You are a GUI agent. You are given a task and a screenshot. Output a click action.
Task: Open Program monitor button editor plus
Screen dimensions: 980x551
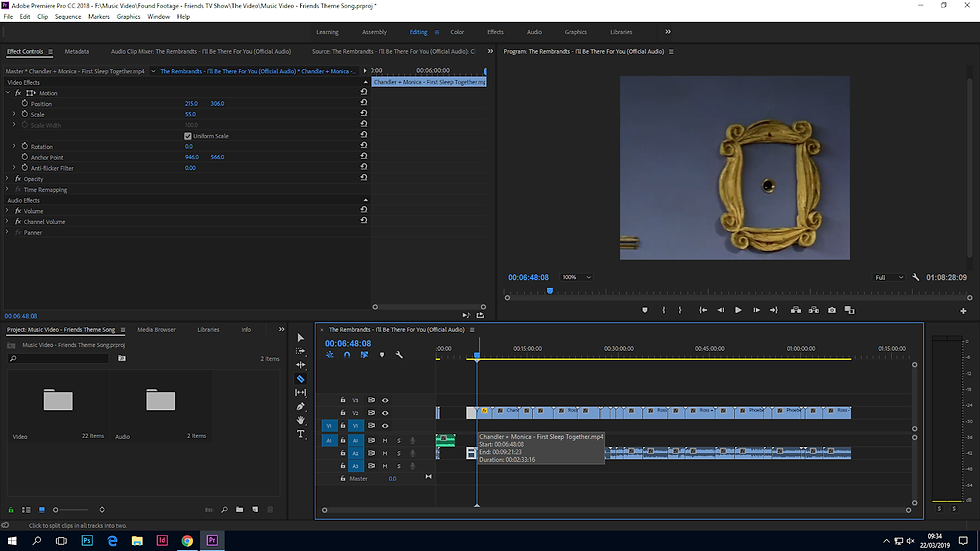click(963, 310)
